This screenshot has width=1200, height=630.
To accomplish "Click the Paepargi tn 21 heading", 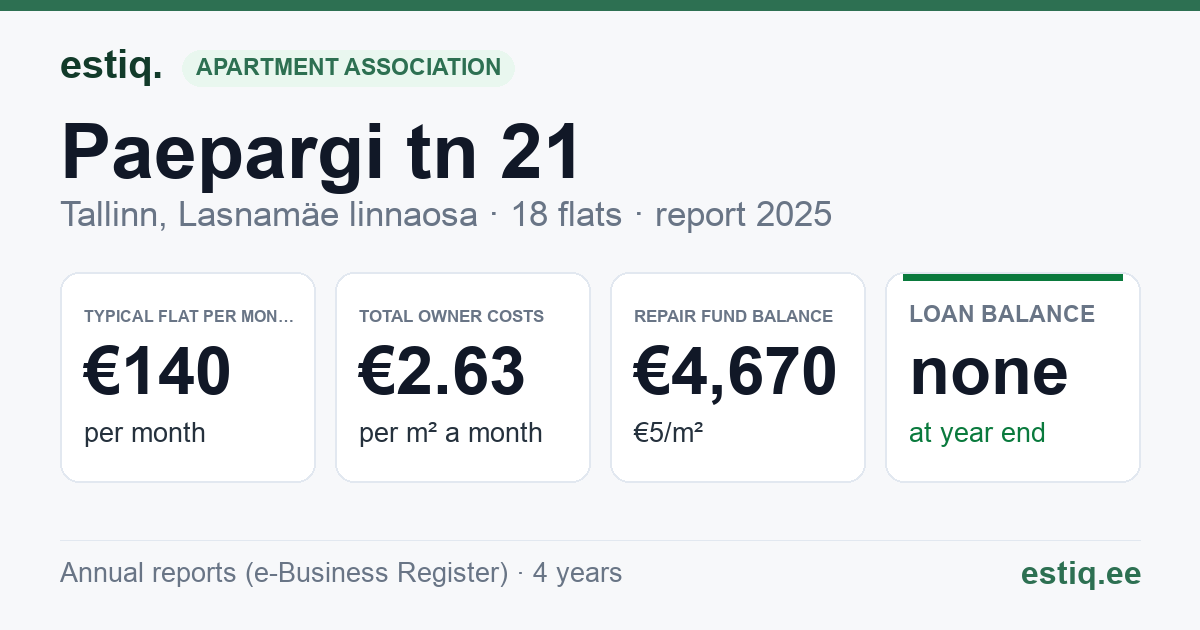I will coord(321,152).
